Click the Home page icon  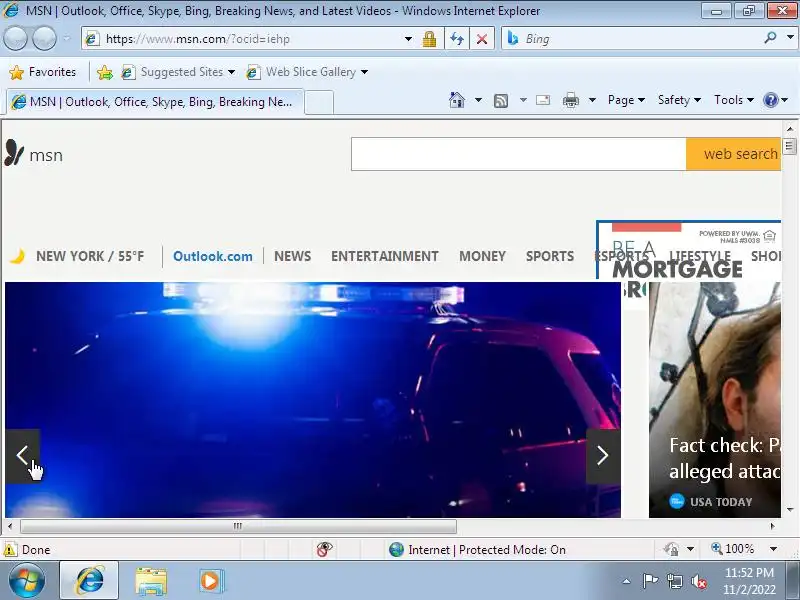click(x=457, y=100)
